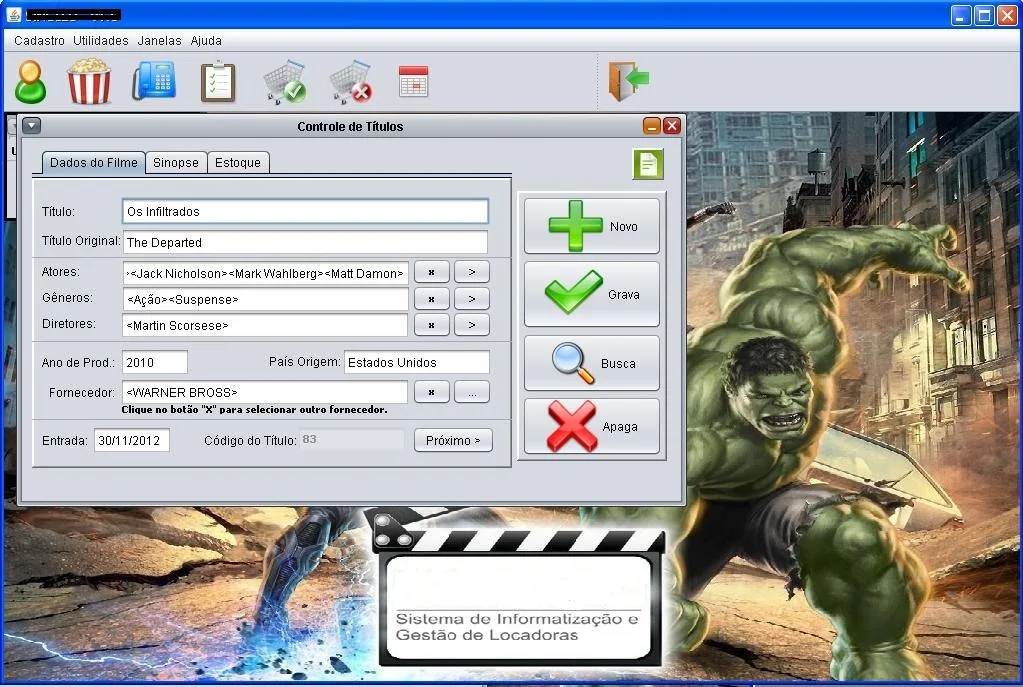Clear the Gêneros field with its x button
Viewport: 1023px width, 687px height.
pos(431,299)
